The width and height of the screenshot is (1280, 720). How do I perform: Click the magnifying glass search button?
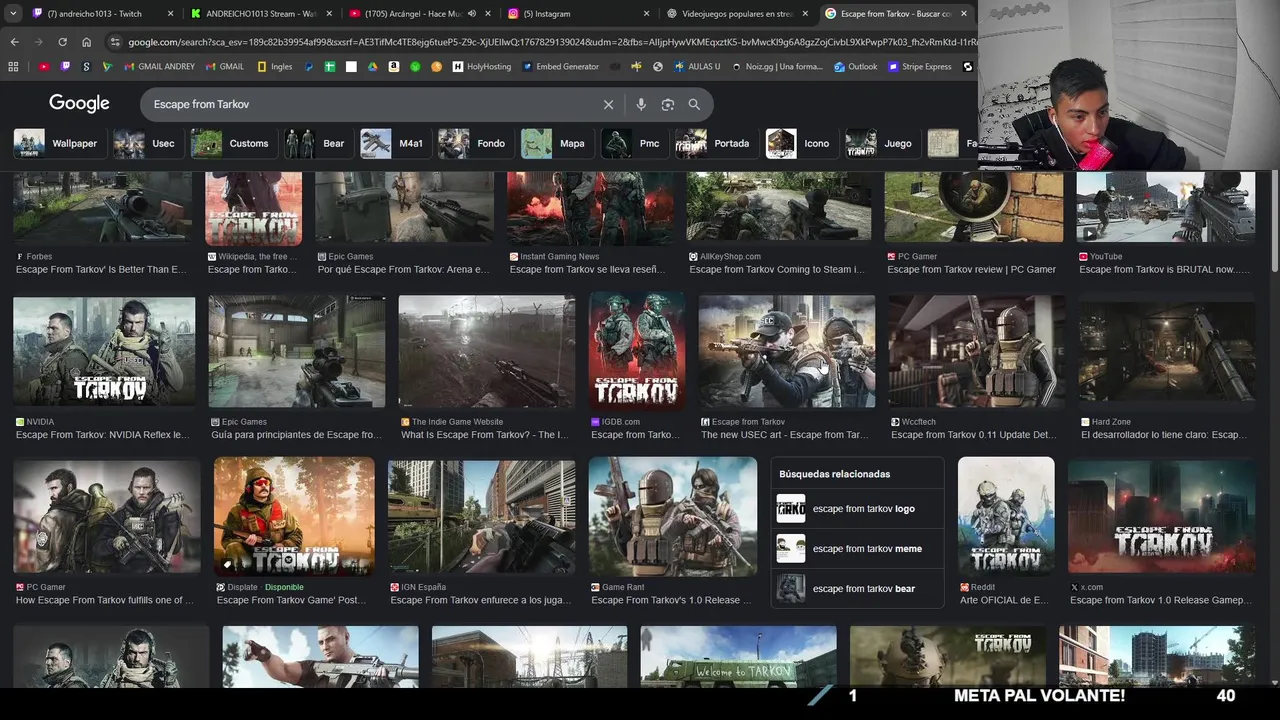point(694,104)
